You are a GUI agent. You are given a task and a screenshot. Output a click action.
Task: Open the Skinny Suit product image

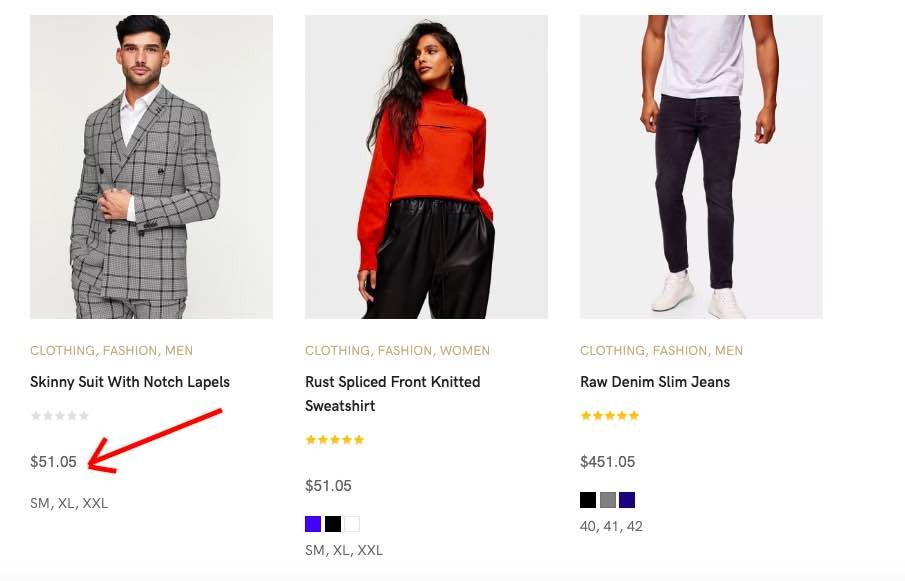click(151, 166)
